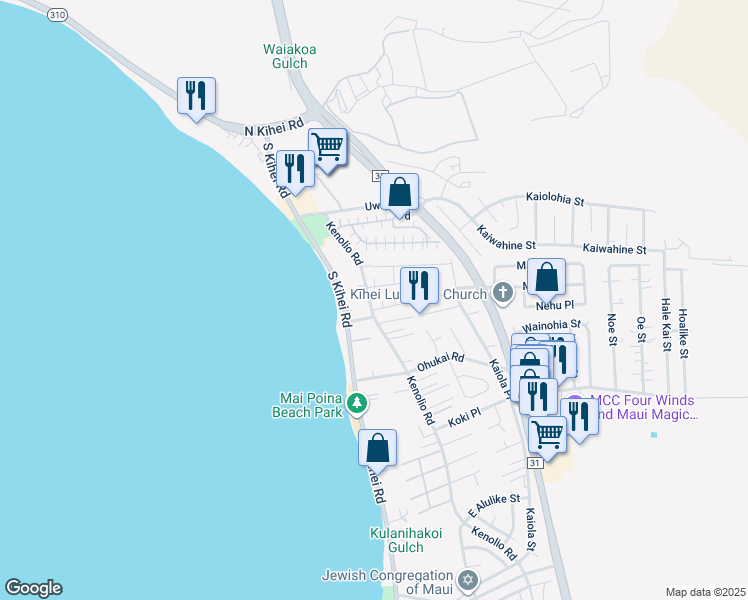
Task: Click the Oe St label
Action: pyautogui.click(x=641, y=329)
